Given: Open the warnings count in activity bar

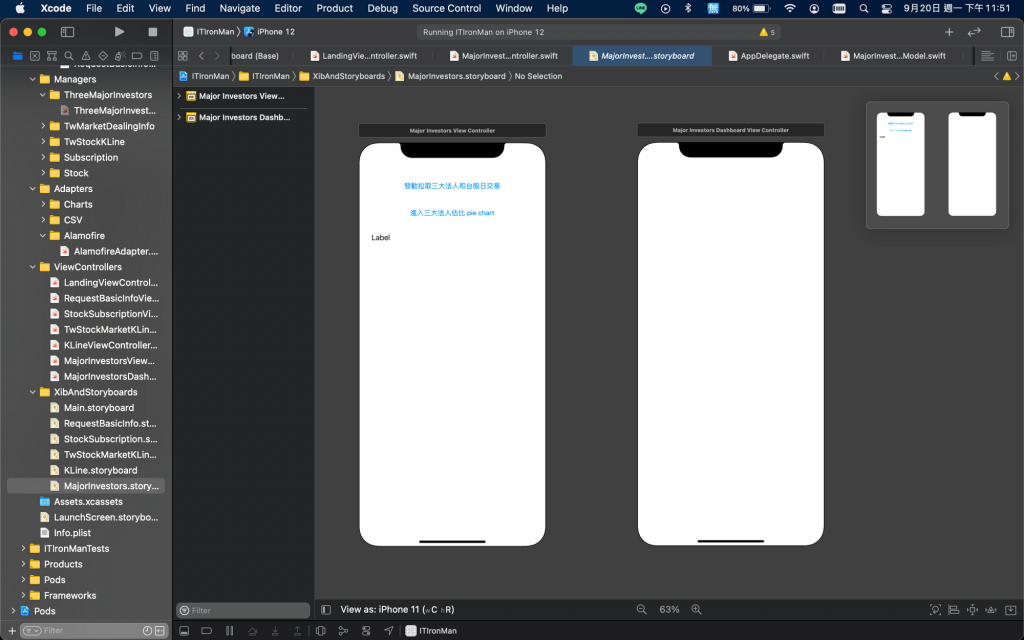Looking at the screenshot, I should coord(767,32).
